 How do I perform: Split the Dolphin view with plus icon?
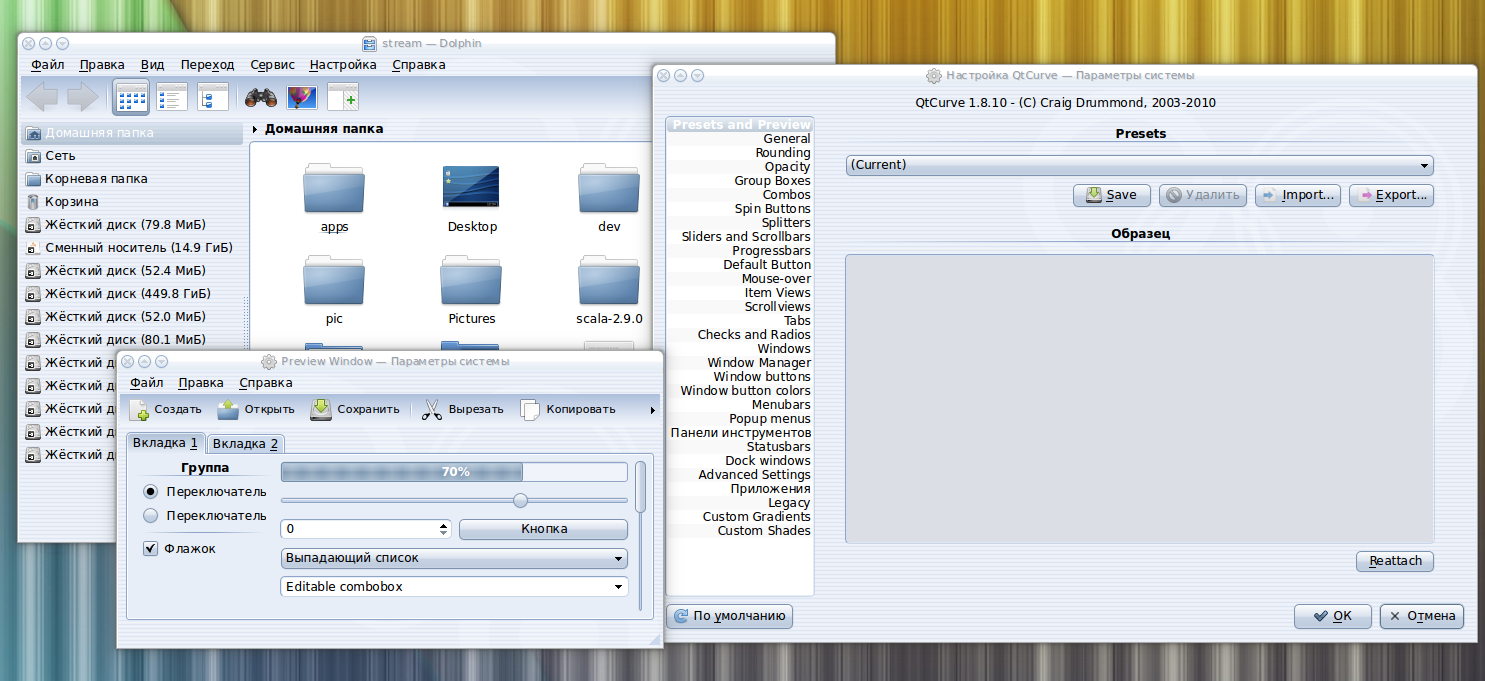click(x=343, y=97)
